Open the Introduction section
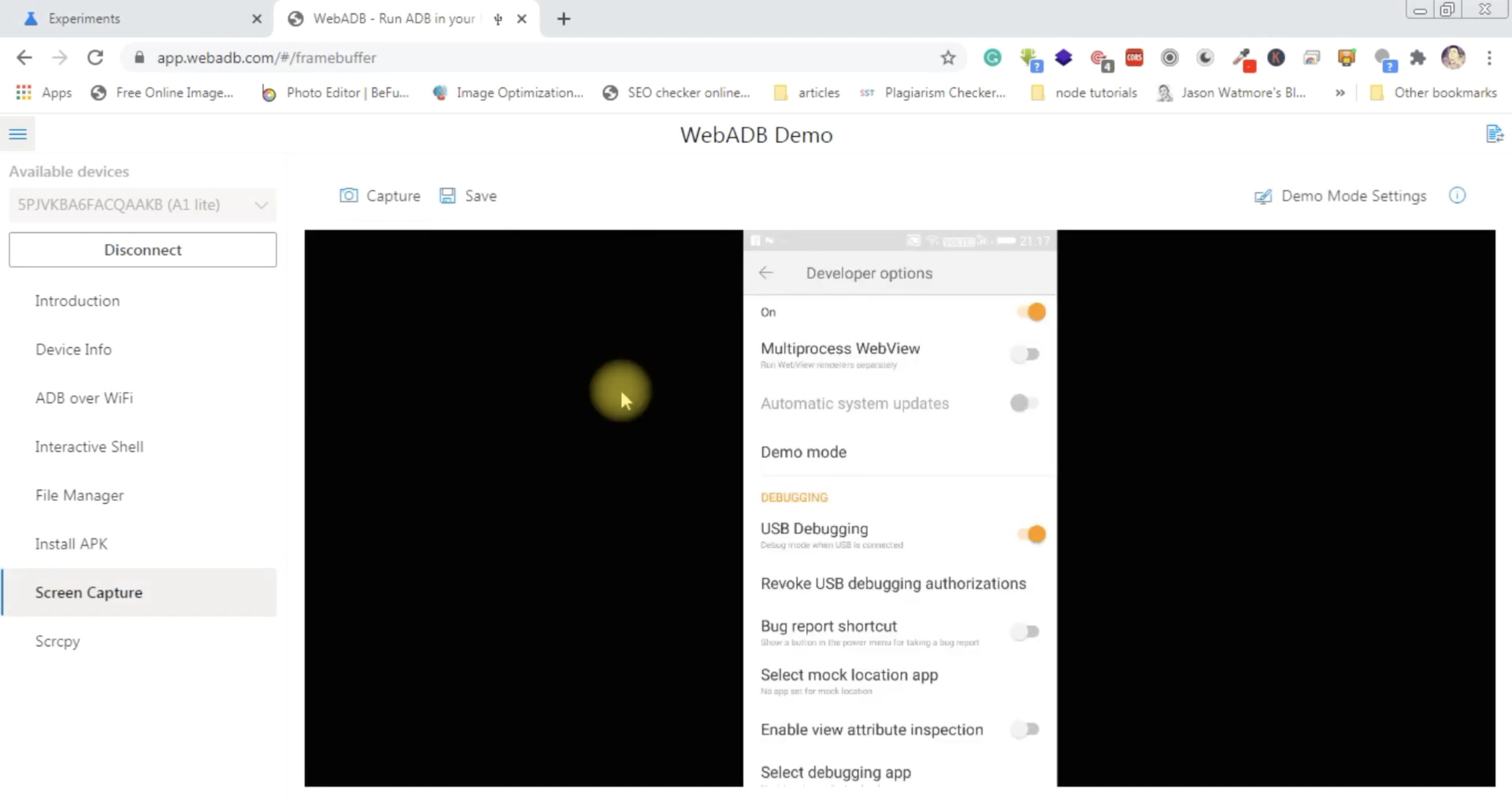This screenshot has height=802, width=1512. pos(77,301)
